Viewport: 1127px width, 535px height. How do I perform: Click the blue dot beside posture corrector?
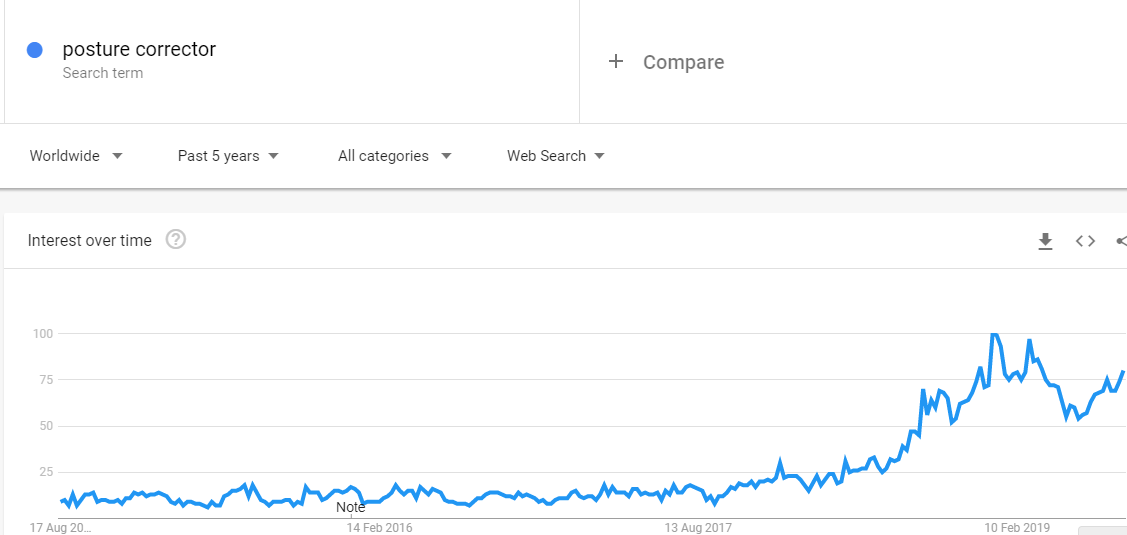click(35, 50)
